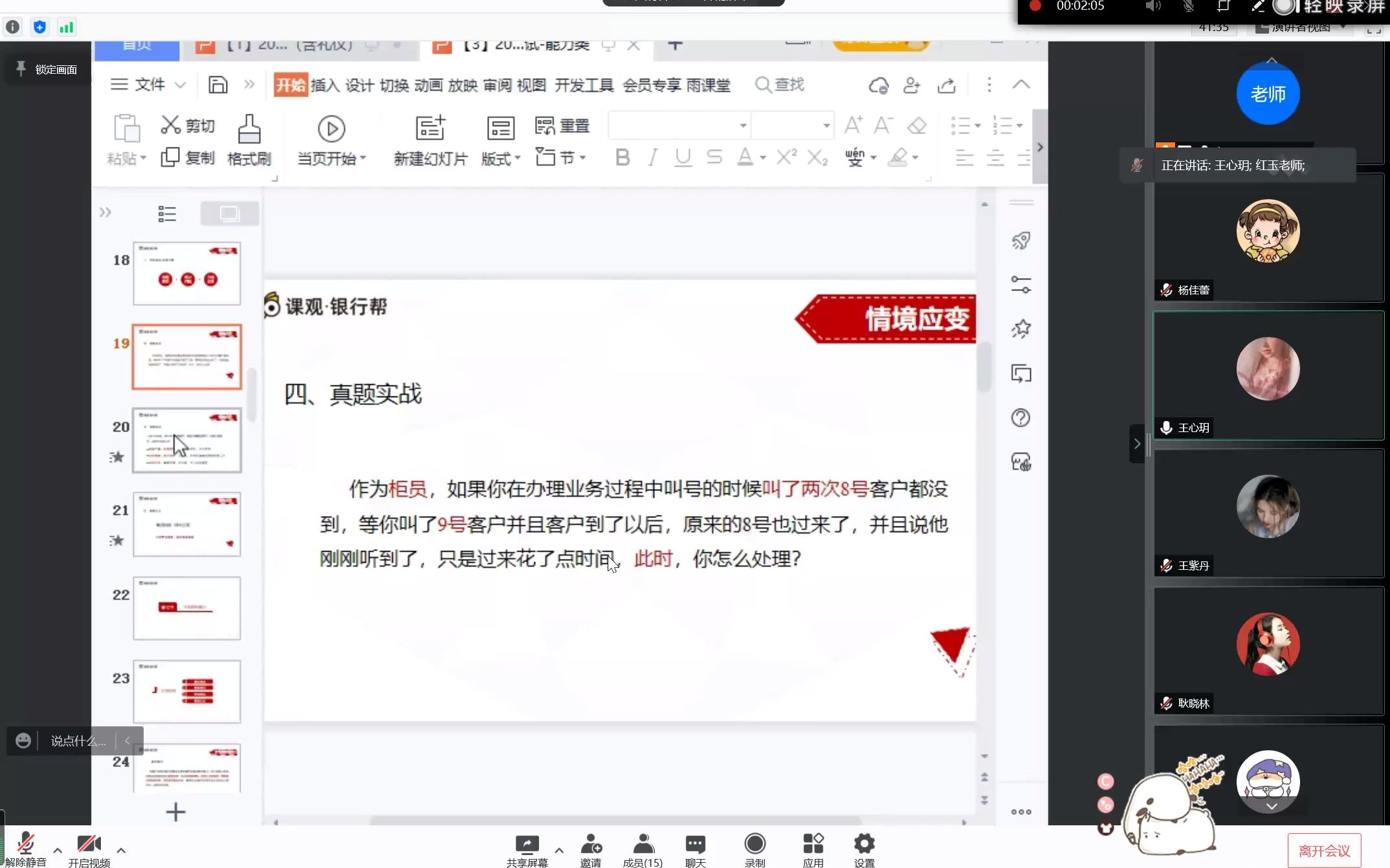
Task: Unmute microphone with 解除静音
Action: click(x=27, y=847)
